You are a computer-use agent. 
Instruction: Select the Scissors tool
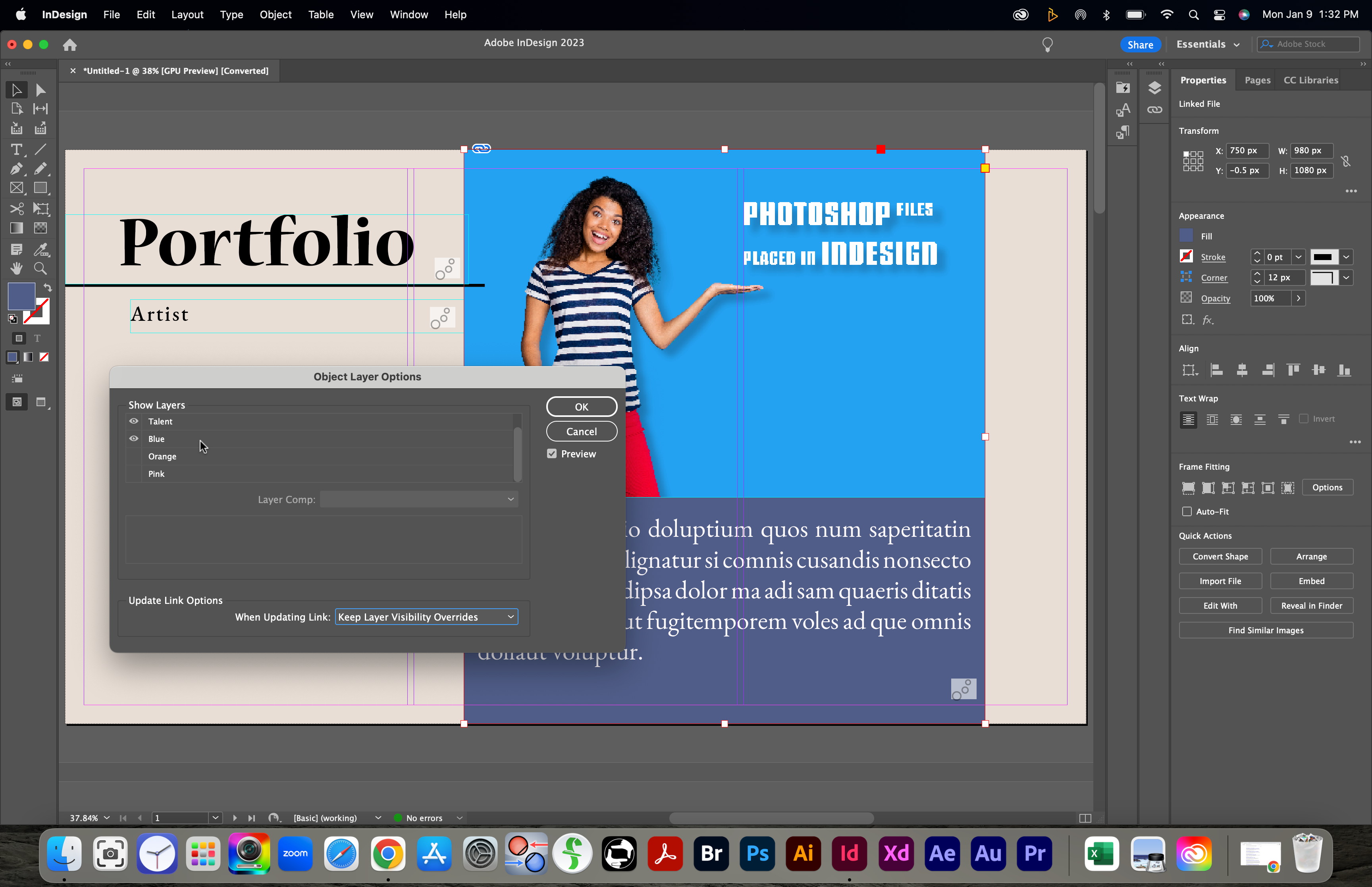coord(16,208)
